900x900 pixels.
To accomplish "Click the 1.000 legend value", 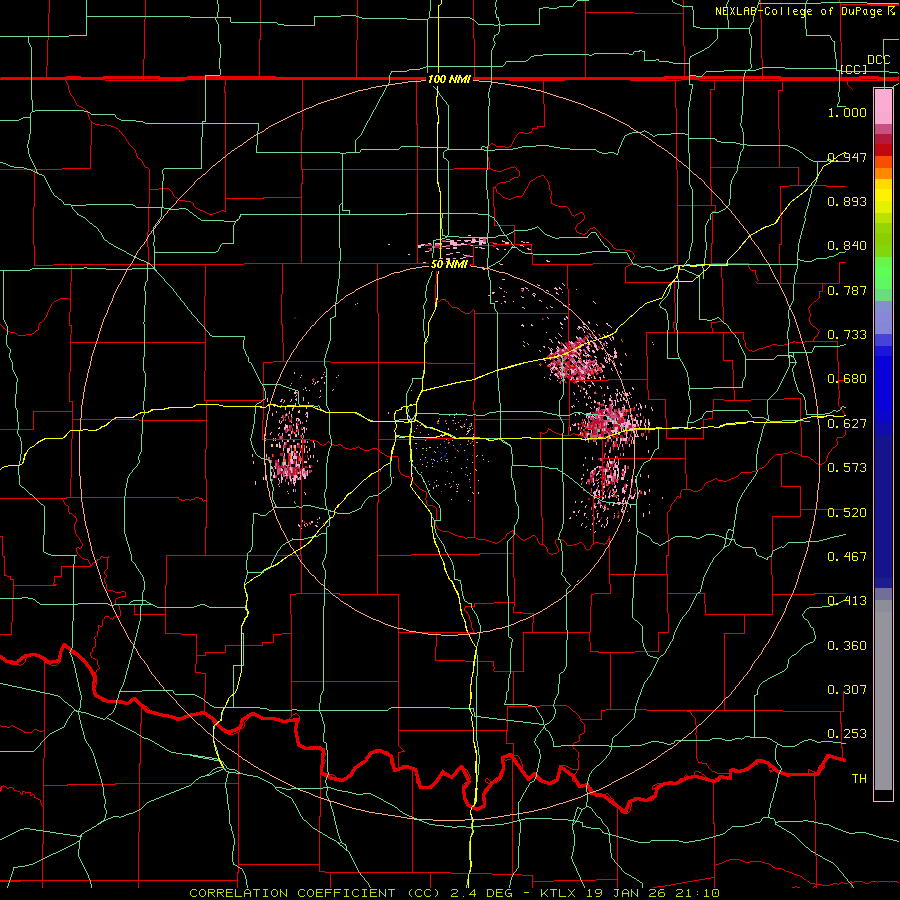I will pyautogui.click(x=847, y=112).
